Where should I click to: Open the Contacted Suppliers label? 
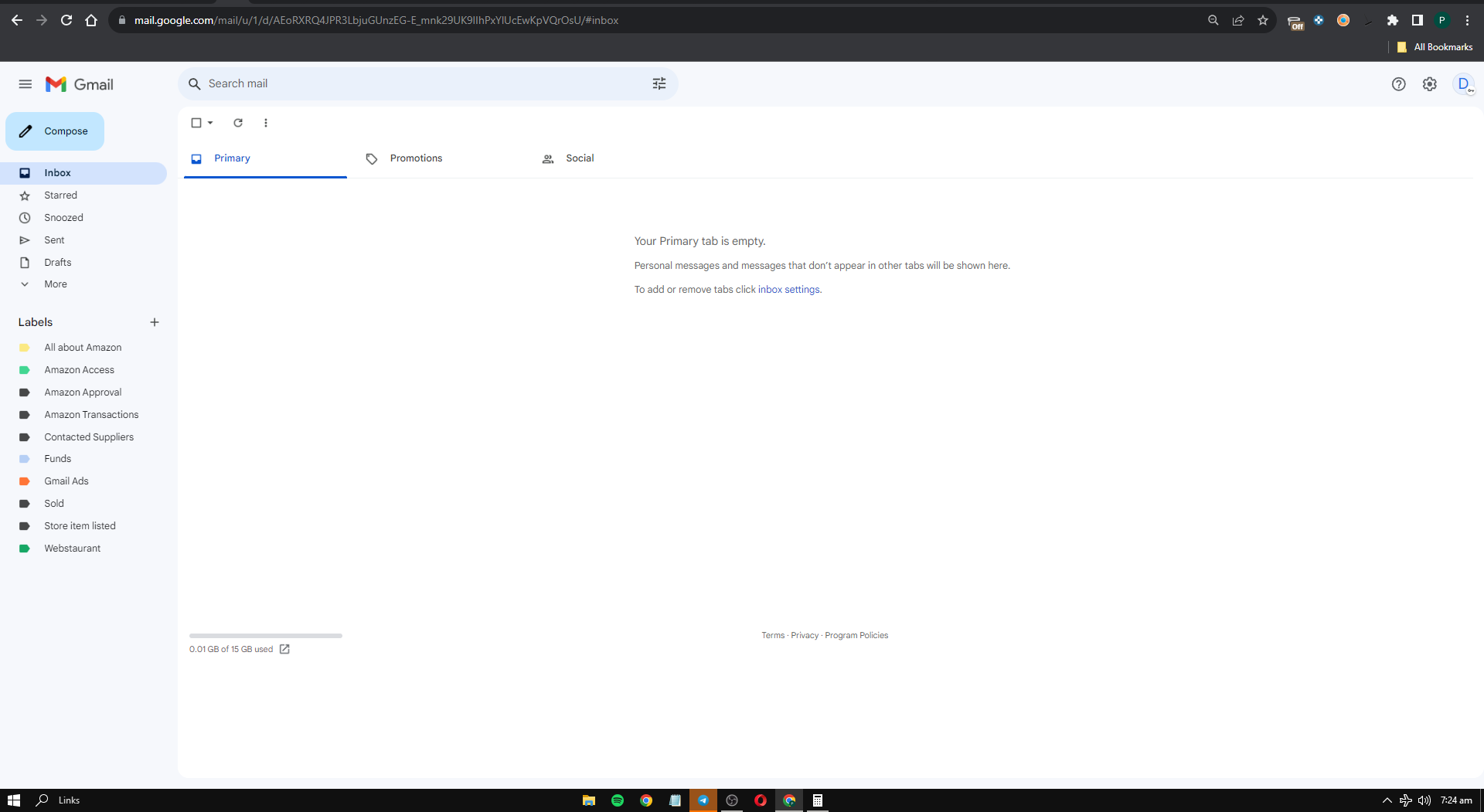point(83,437)
